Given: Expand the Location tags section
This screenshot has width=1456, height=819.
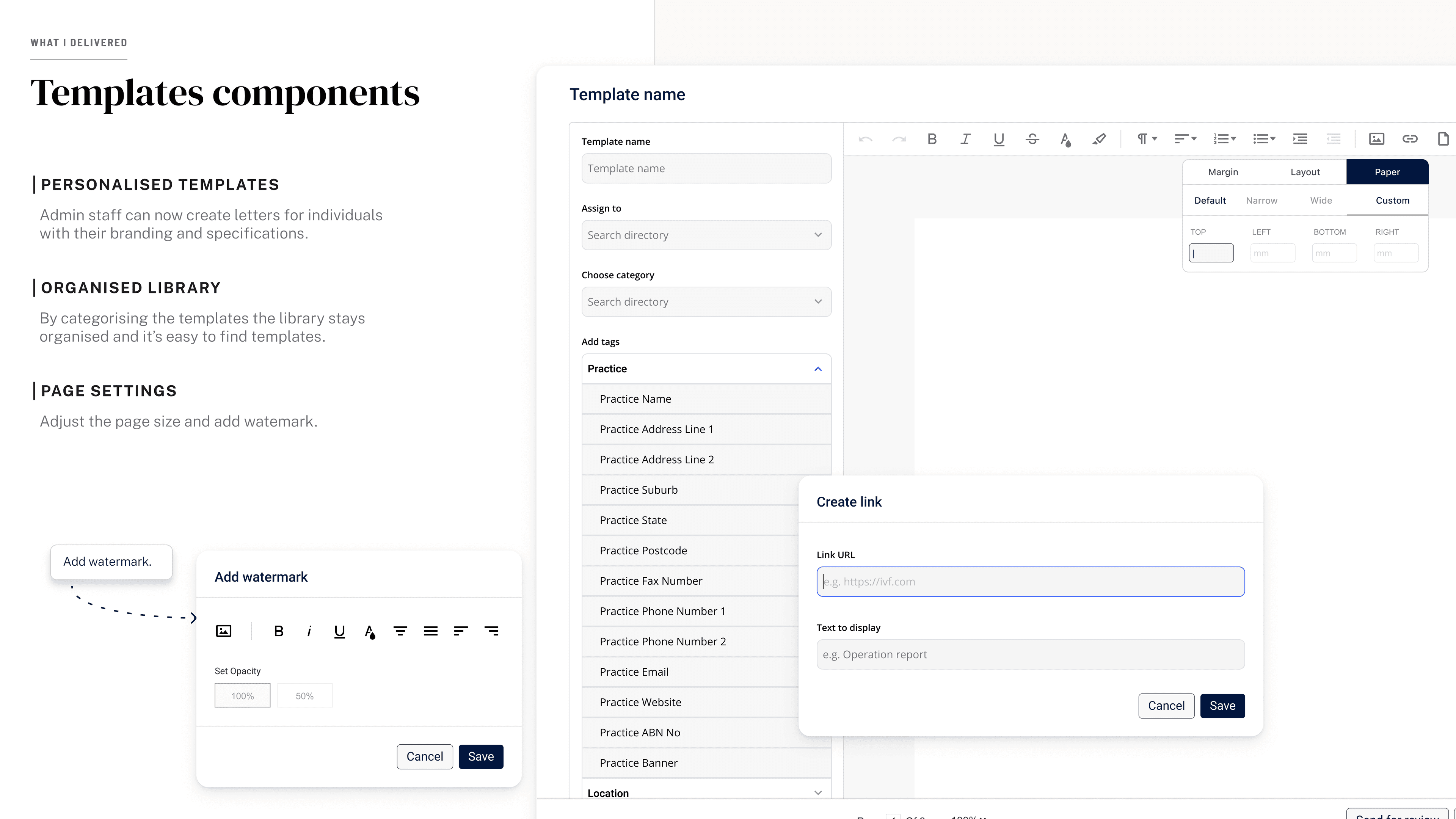Looking at the screenshot, I should (x=818, y=792).
